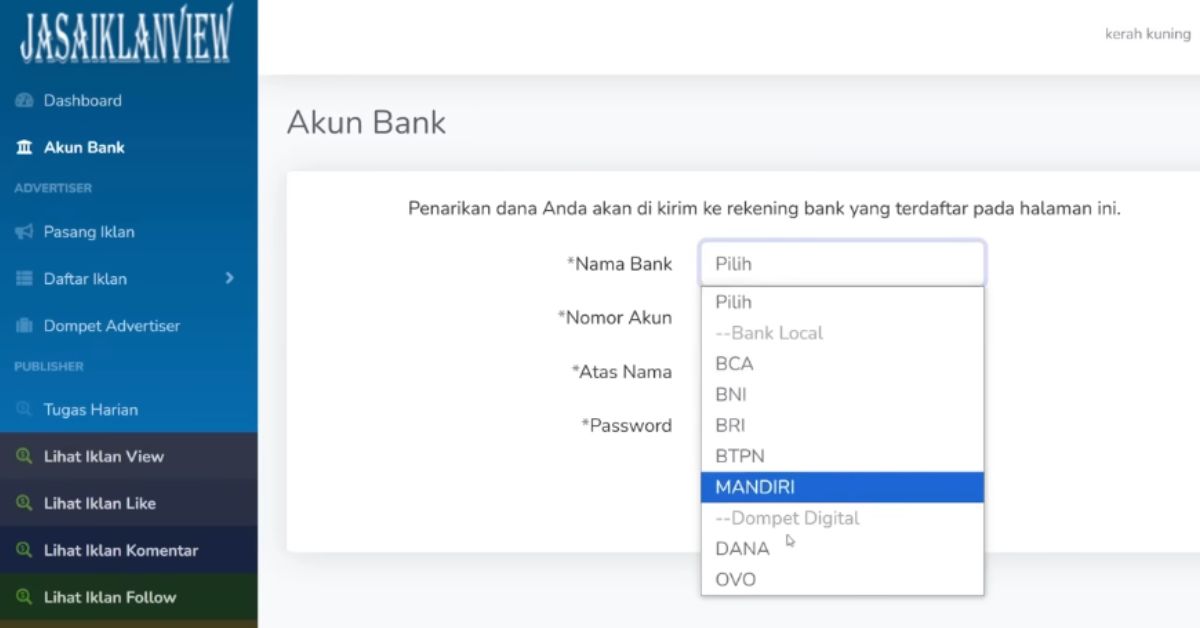
Task: Click the magnifier icon beside Tugas Harian
Action: pyautogui.click(x=24, y=410)
